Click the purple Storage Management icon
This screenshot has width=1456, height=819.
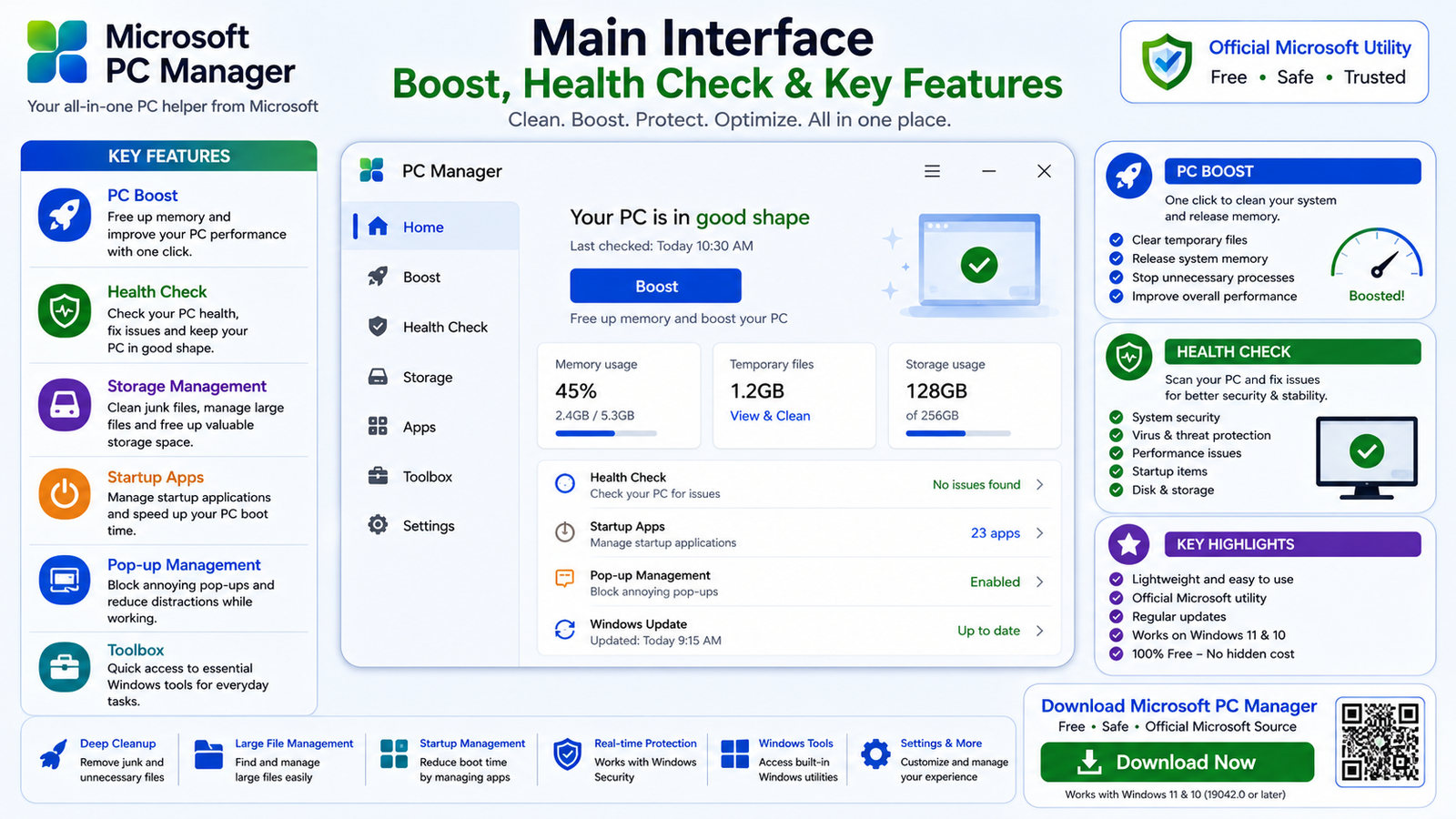(65, 405)
